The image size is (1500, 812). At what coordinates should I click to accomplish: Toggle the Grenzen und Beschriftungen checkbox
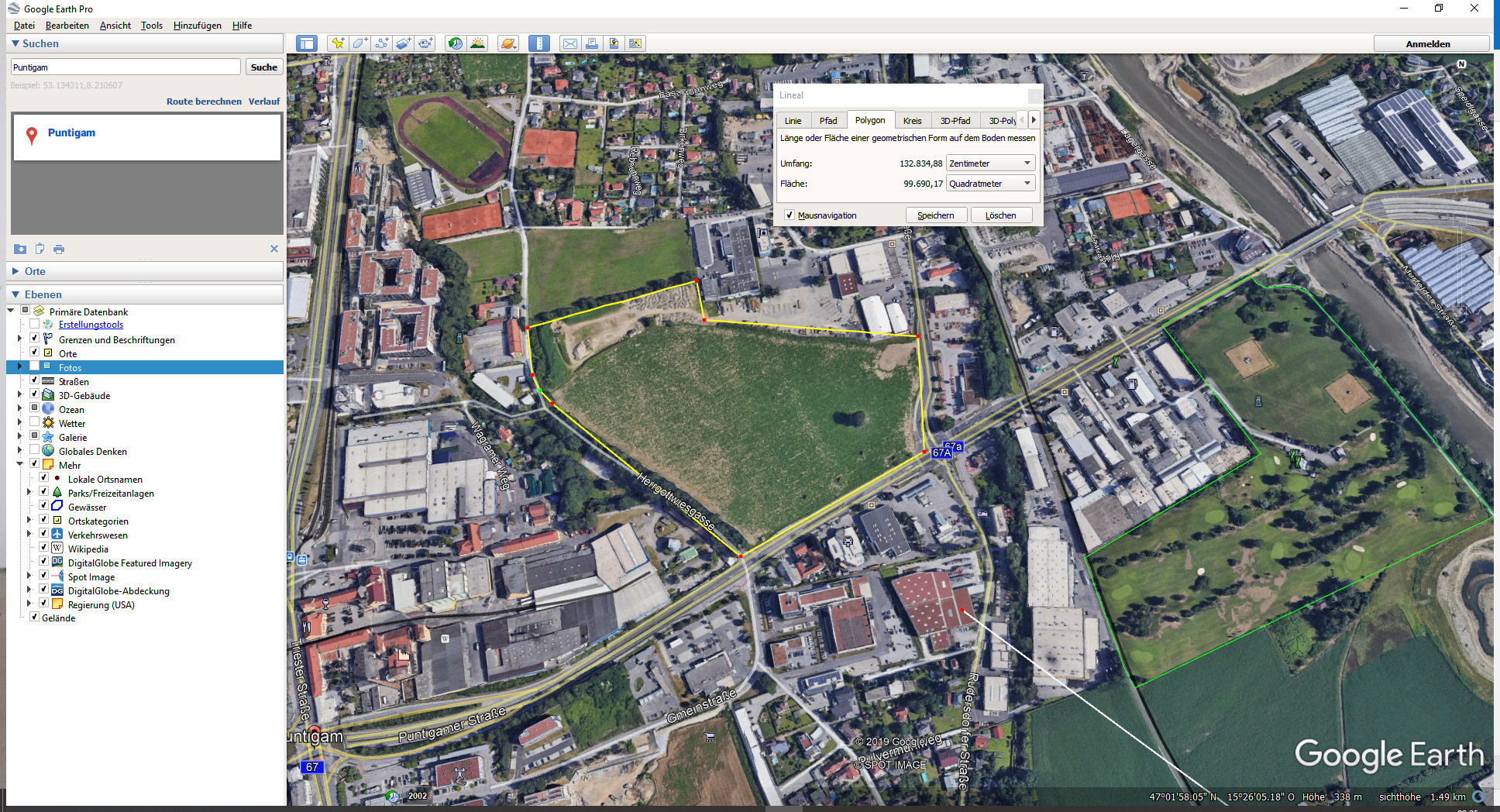coord(34,338)
